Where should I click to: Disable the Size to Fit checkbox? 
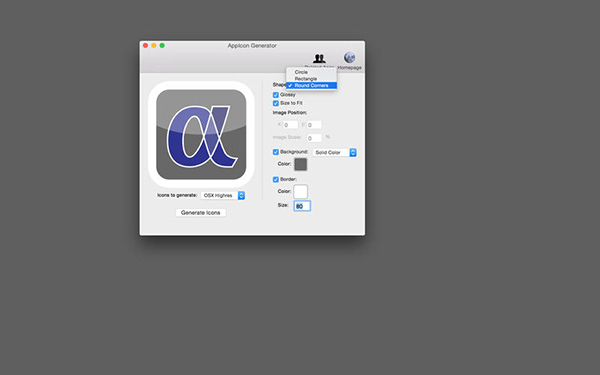tap(276, 103)
